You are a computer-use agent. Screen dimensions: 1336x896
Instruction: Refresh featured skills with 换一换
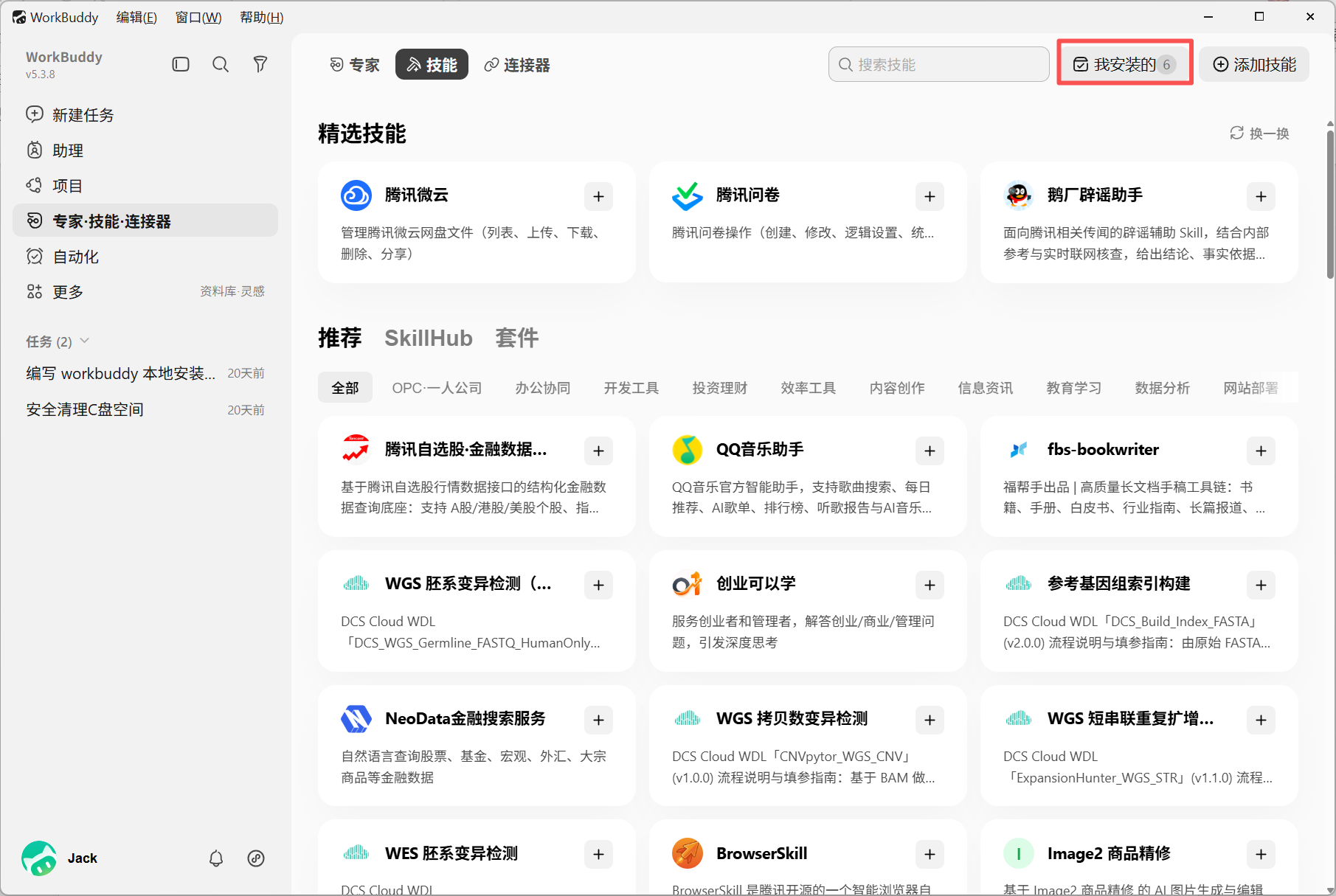(1260, 133)
